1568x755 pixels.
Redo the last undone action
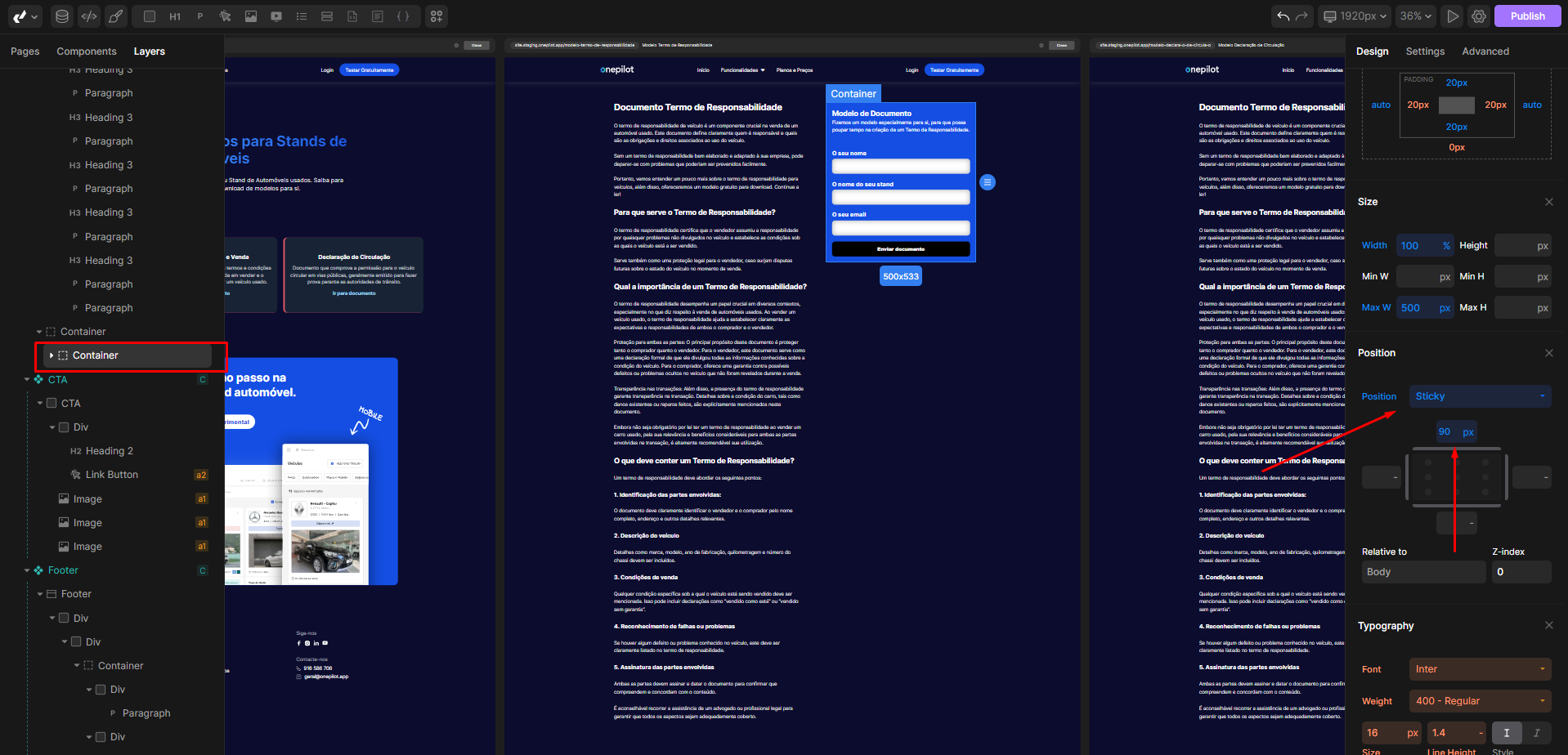[1301, 16]
